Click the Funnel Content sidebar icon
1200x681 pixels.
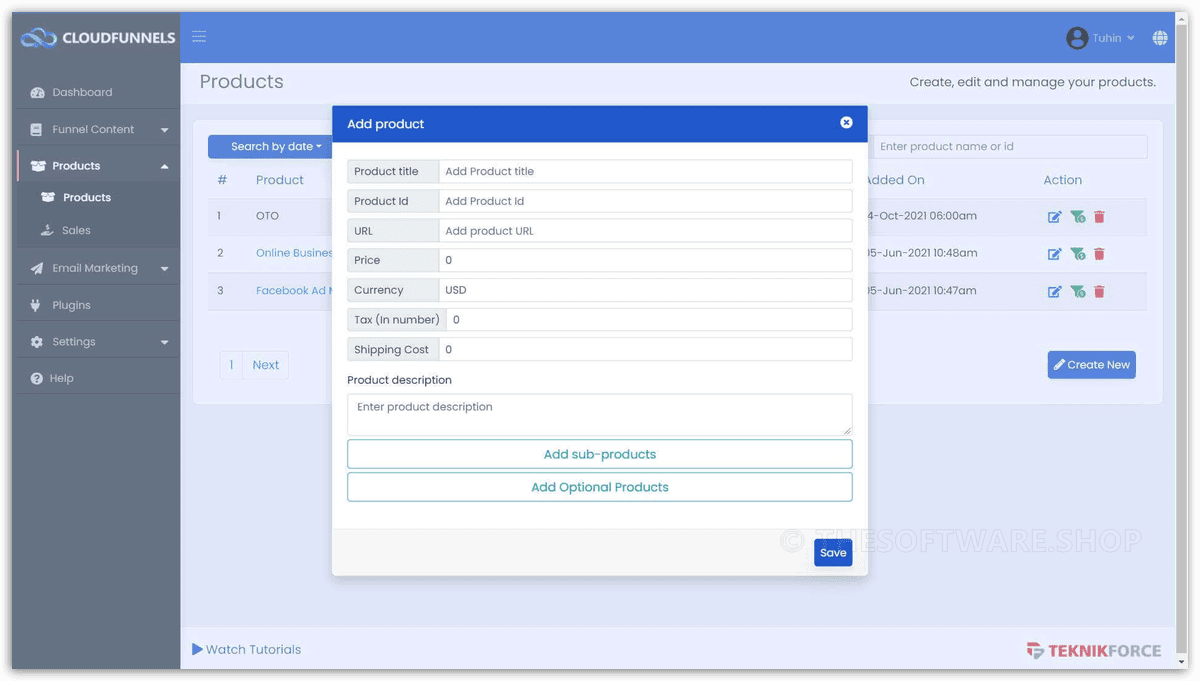pos(36,129)
